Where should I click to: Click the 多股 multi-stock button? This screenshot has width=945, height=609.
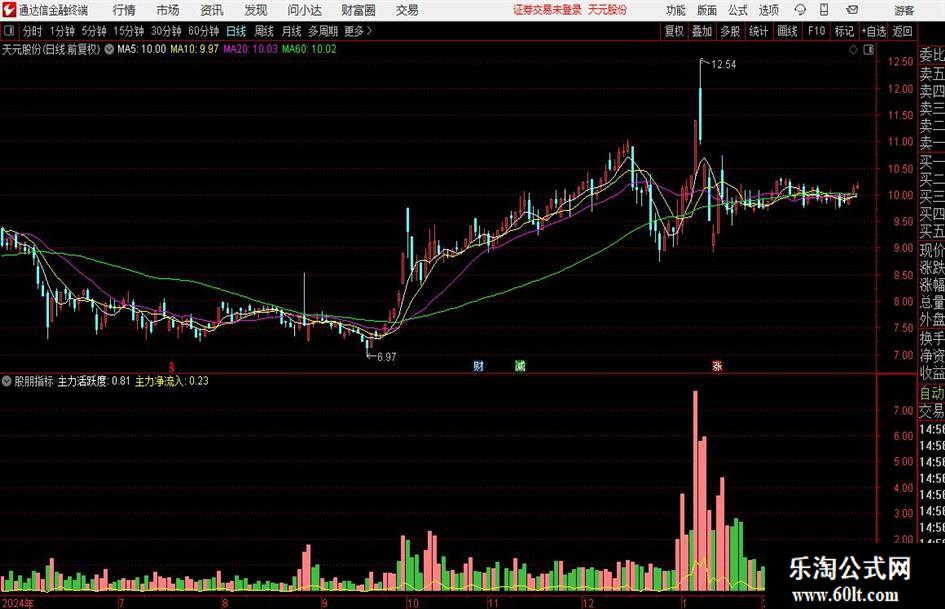tap(730, 31)
